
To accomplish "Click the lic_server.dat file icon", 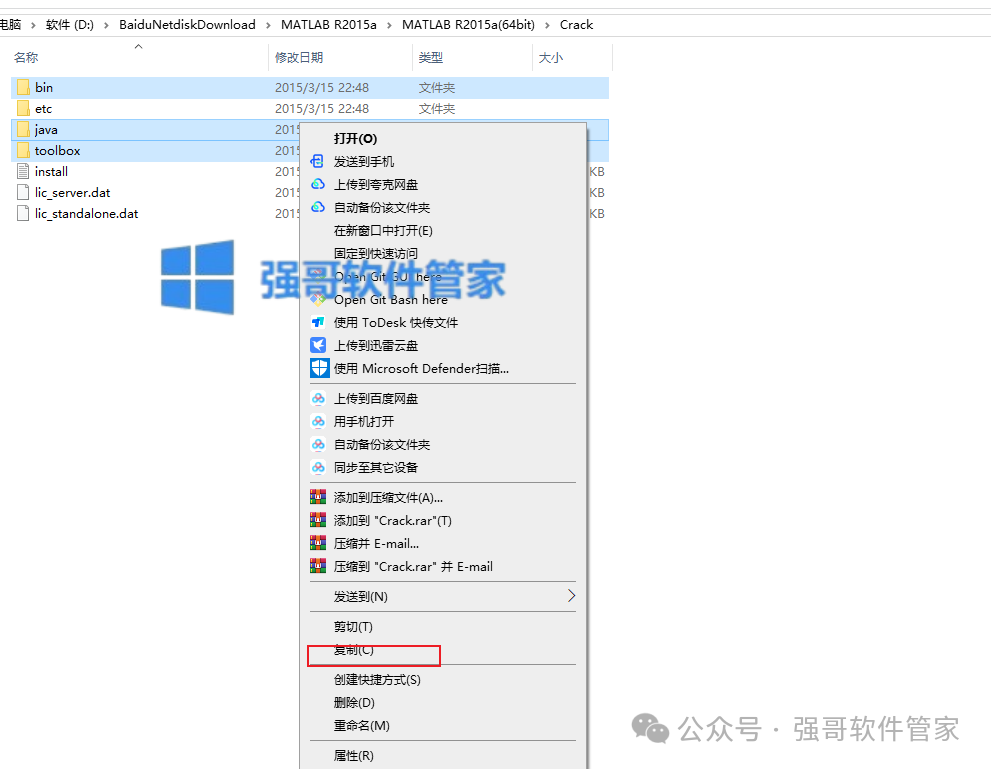I will coord(23,192).
